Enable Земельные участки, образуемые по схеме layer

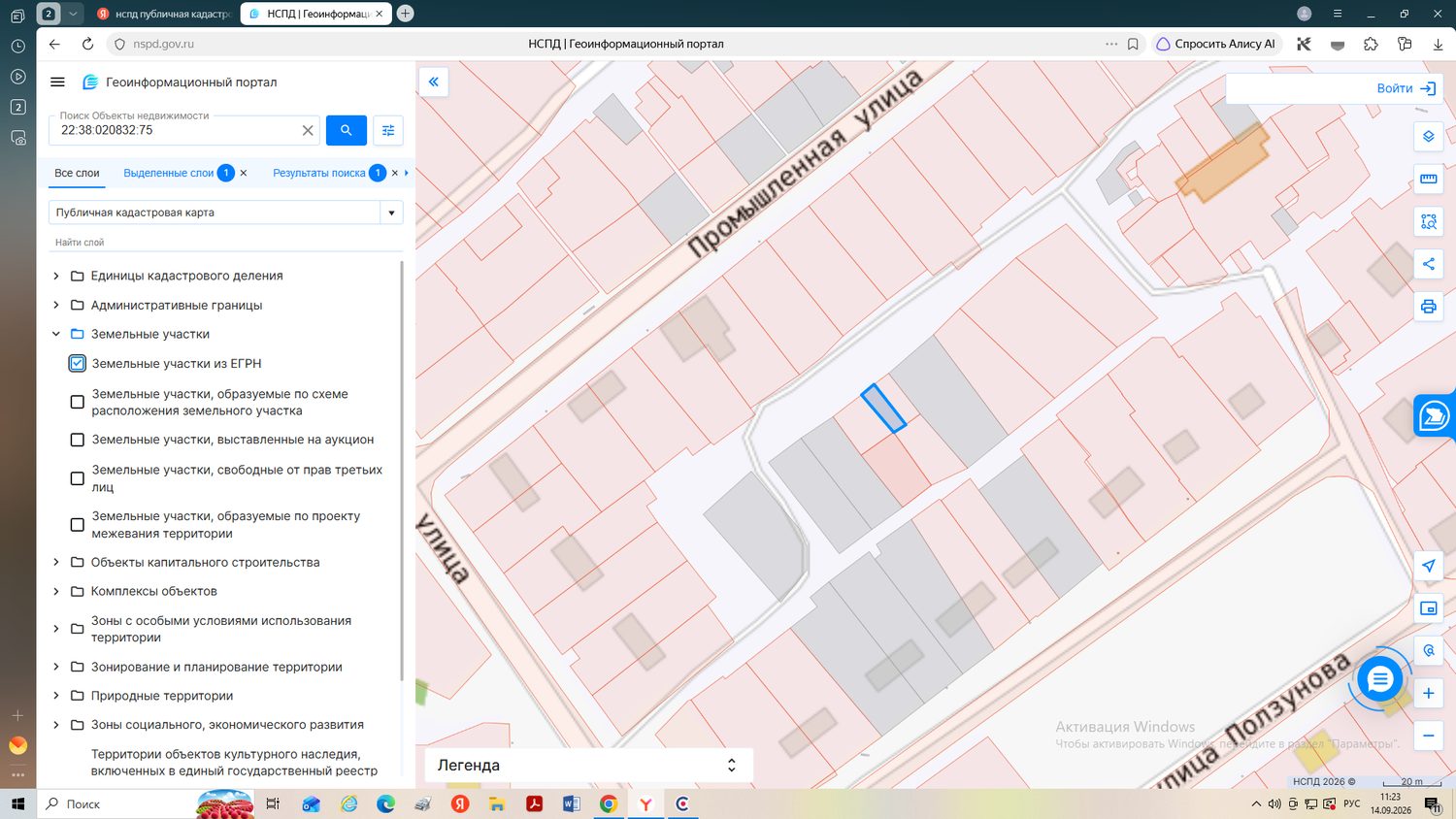(78, 402)
